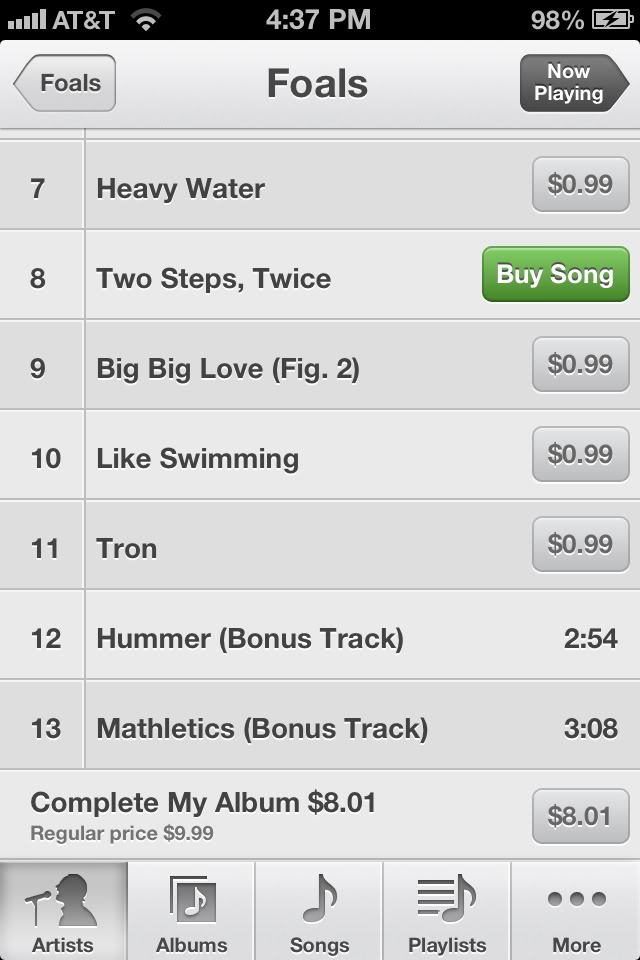Tap the $8.01 Complete My Album button
640x960 pixels.
pyautogui.click(x=581, y=816)
